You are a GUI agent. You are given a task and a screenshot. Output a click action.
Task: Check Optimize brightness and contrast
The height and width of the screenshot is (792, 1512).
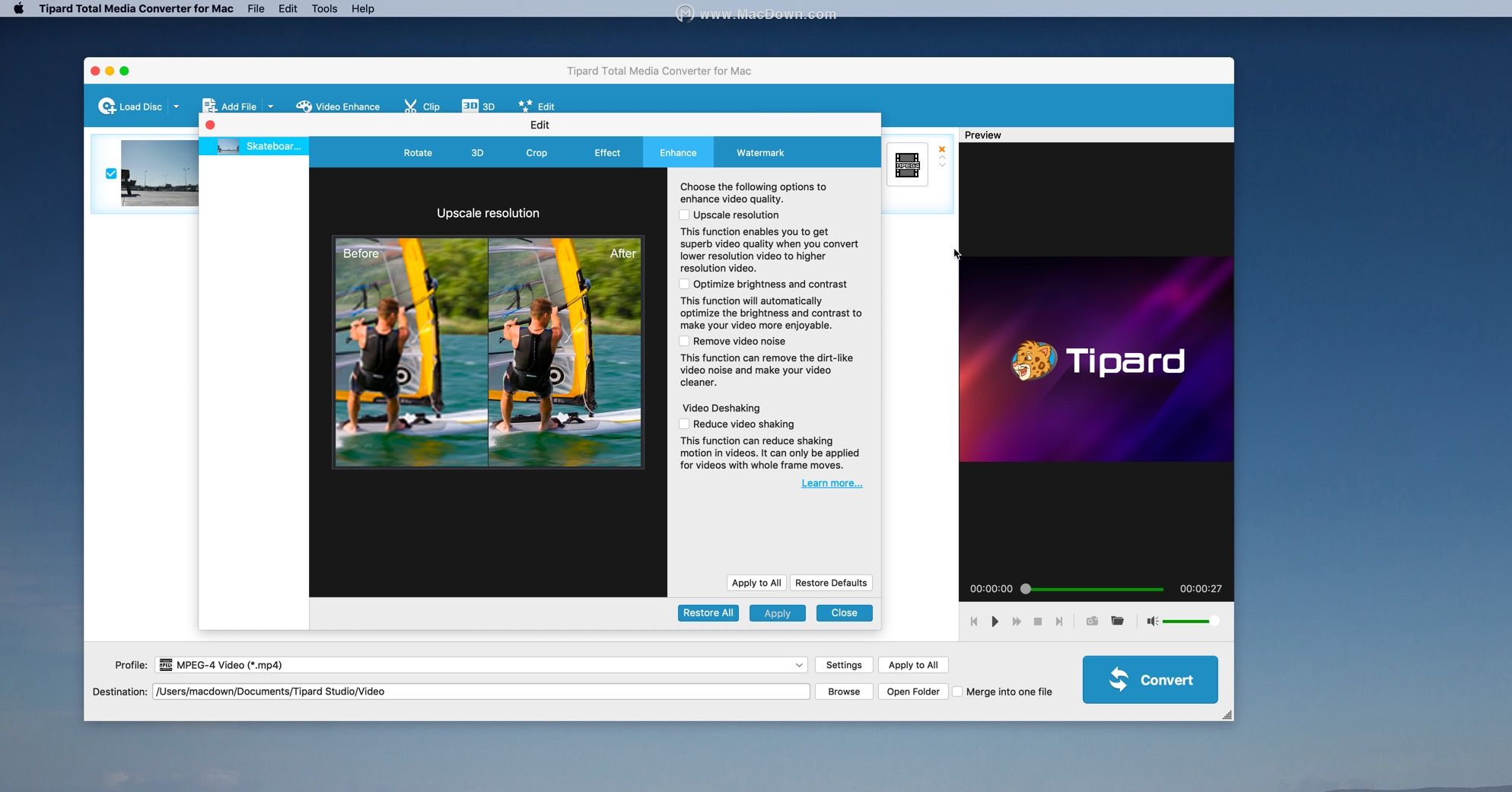(x=684, y=284)
